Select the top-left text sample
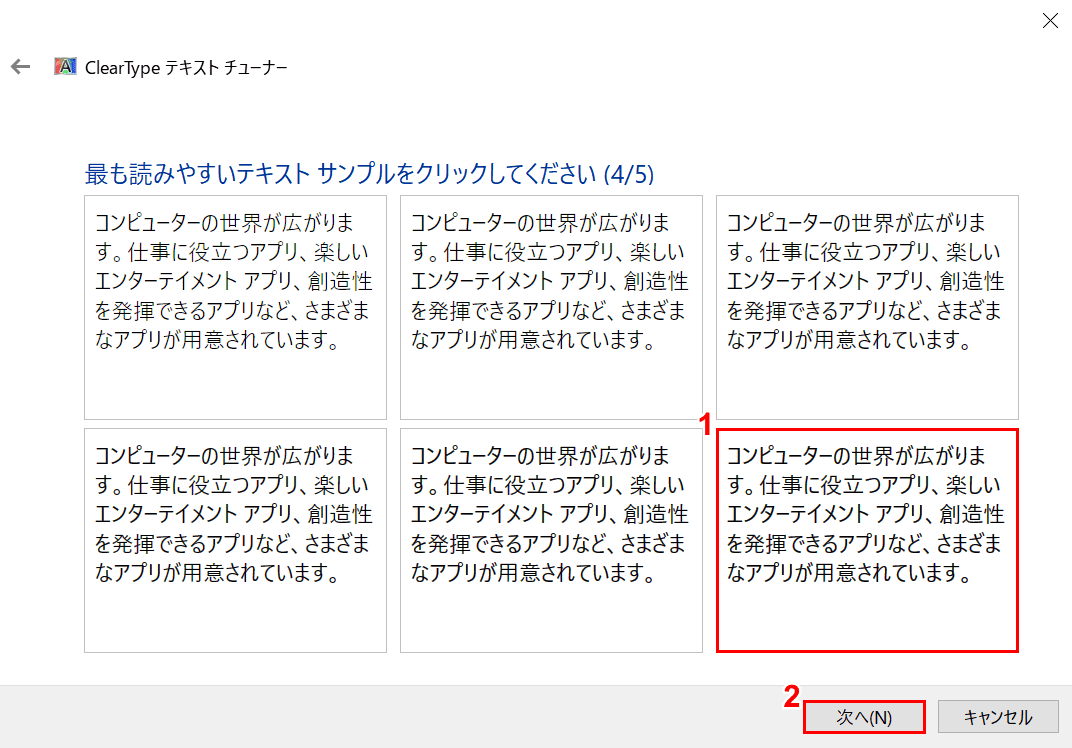1072x748 pixels. 235,307
